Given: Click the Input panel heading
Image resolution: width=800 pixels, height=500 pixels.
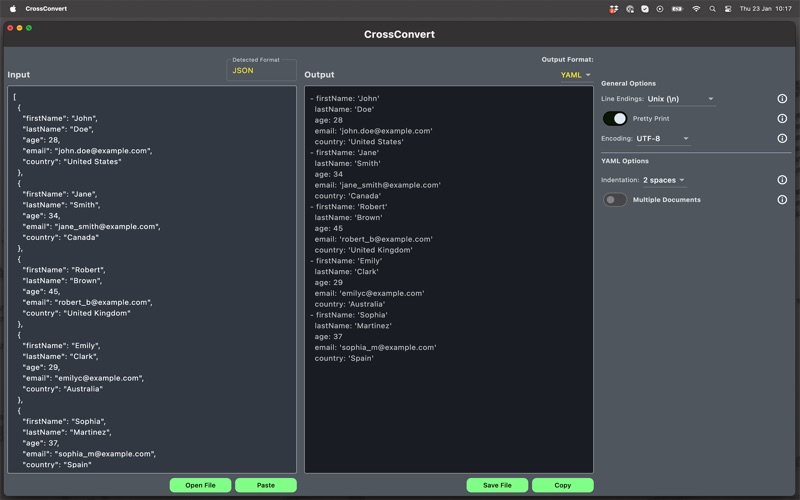Looking at the screenshot, I should pos(18,74).
